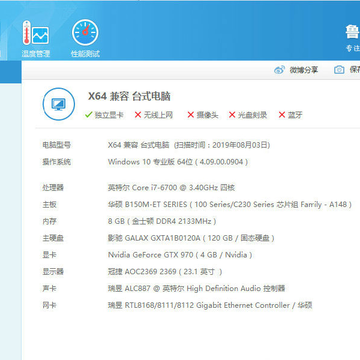Click the AOC2369 monitor value
Image resolution: width=360 pixels, height=360 pixels.
coord(165,272)
